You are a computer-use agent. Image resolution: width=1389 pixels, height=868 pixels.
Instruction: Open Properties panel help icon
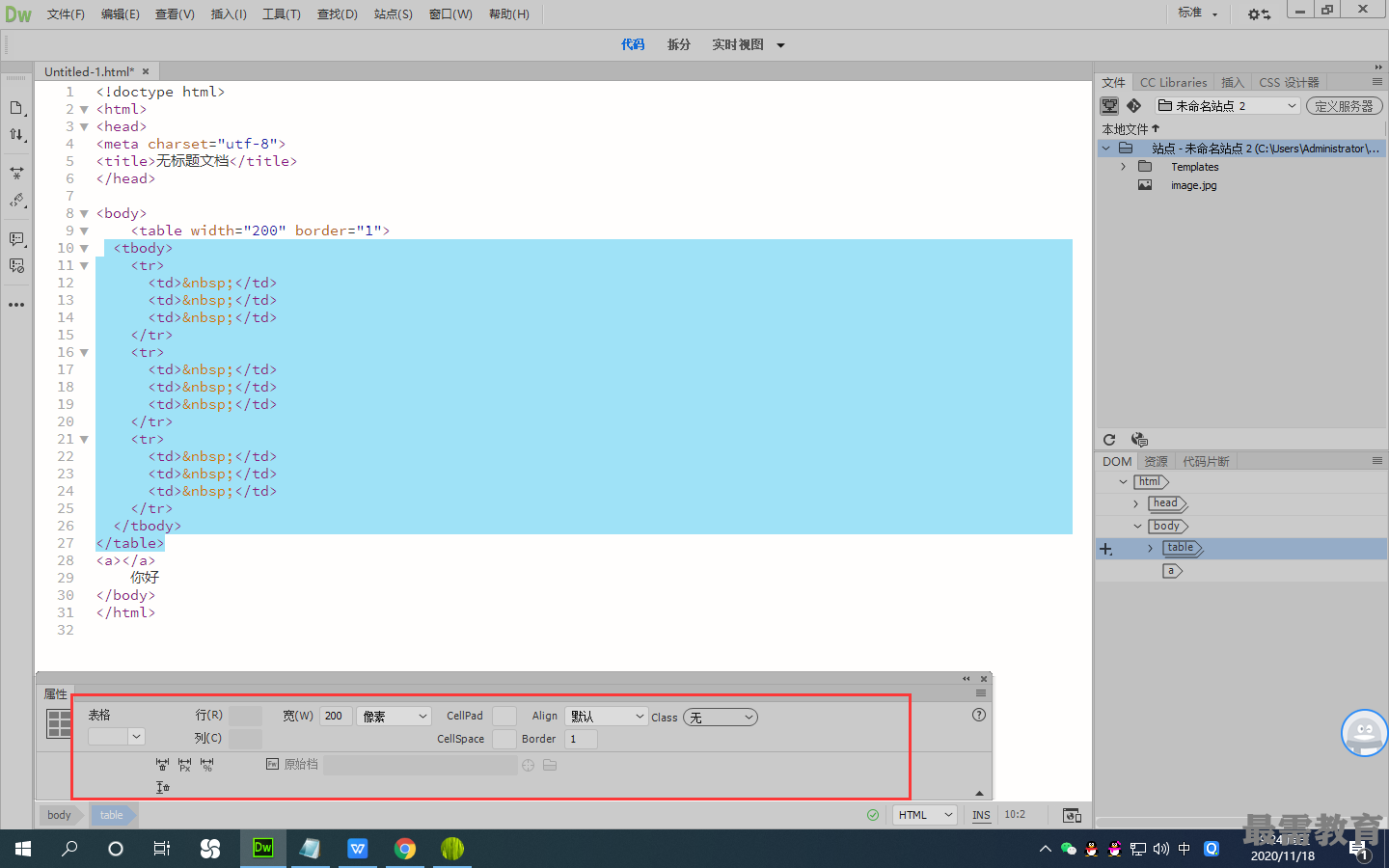(x=979, y=715)
